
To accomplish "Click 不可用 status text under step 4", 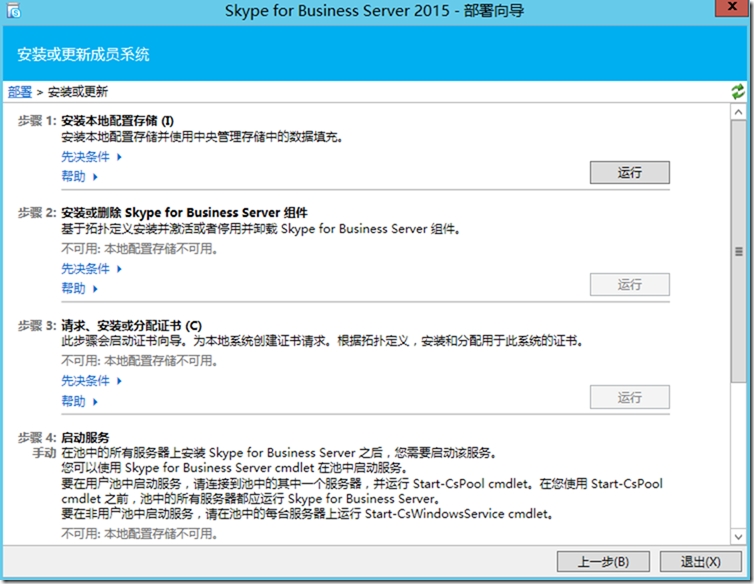I will 139,533.
